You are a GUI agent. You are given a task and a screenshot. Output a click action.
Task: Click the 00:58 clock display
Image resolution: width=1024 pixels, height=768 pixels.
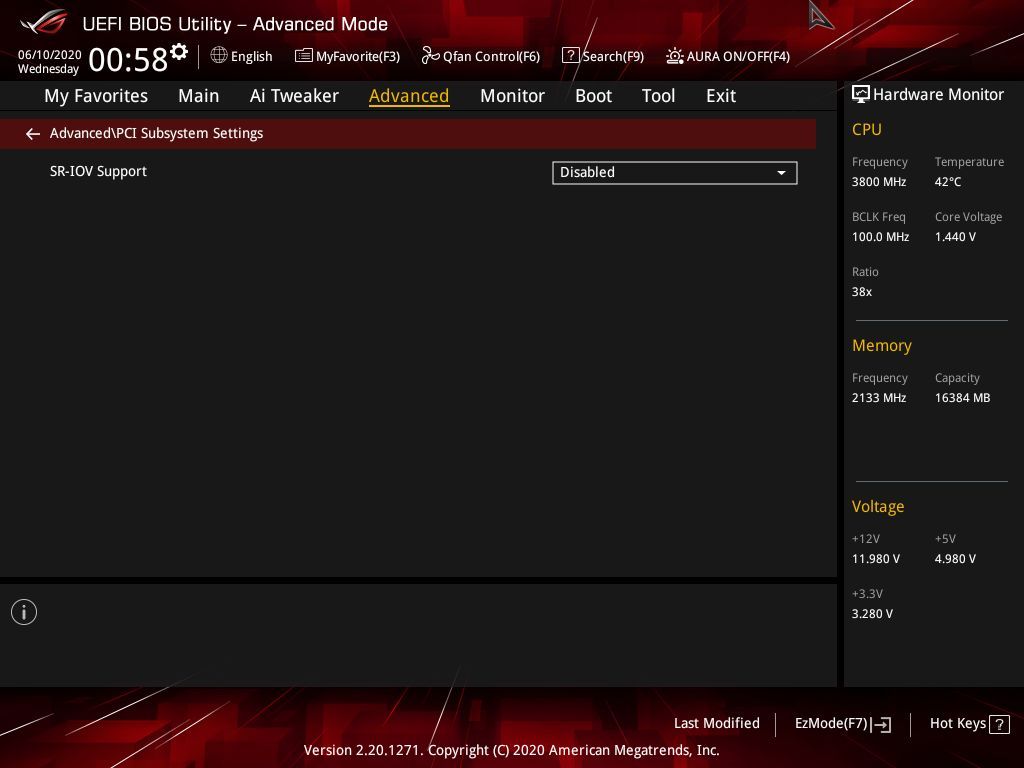pyautogui.click(x=128, y=60)
